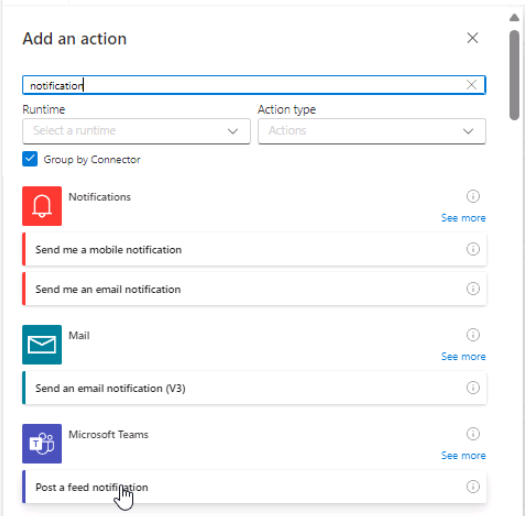Click the Microsoft Teams connector icon

(x=42, y=444)
